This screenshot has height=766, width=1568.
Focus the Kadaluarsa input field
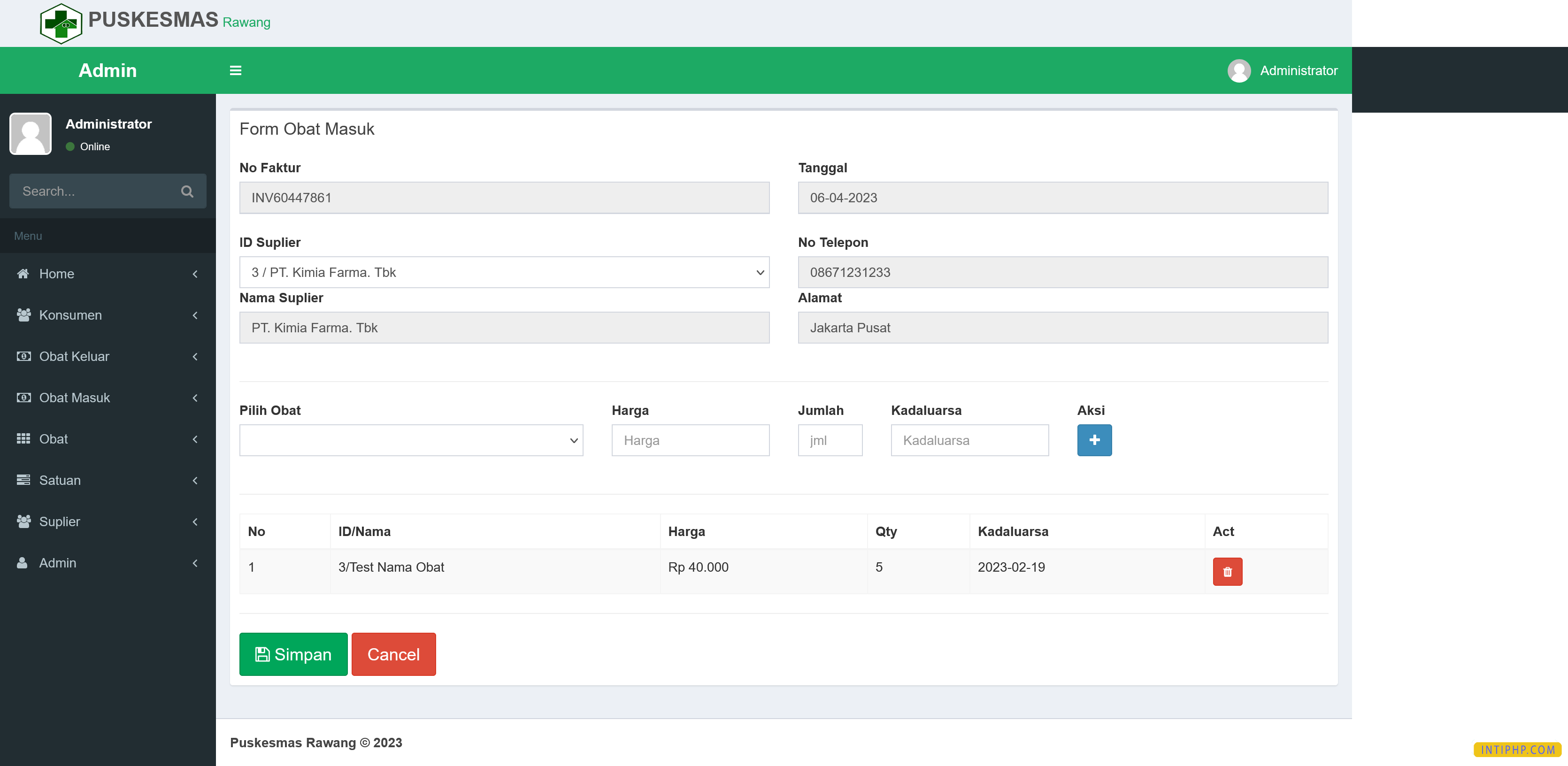[969, 440]
